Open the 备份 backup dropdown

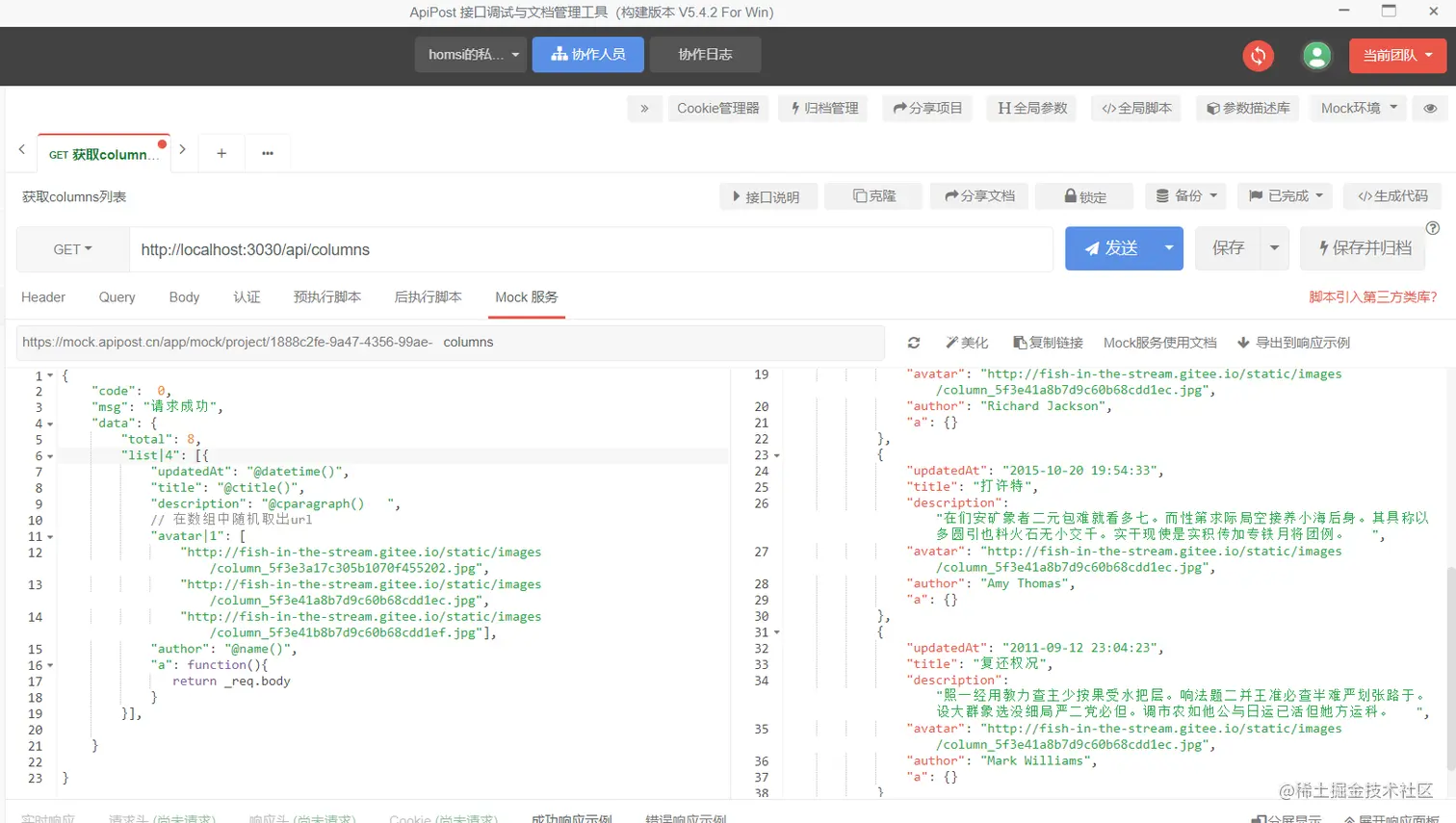point(1186,196)
